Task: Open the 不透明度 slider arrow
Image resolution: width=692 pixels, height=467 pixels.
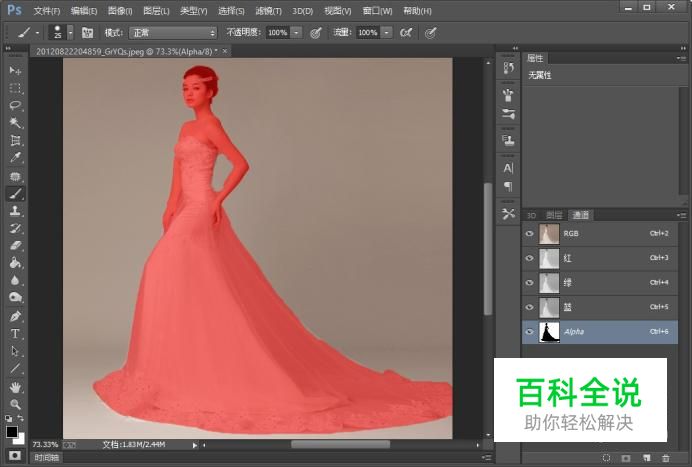Action: [297, 33]
